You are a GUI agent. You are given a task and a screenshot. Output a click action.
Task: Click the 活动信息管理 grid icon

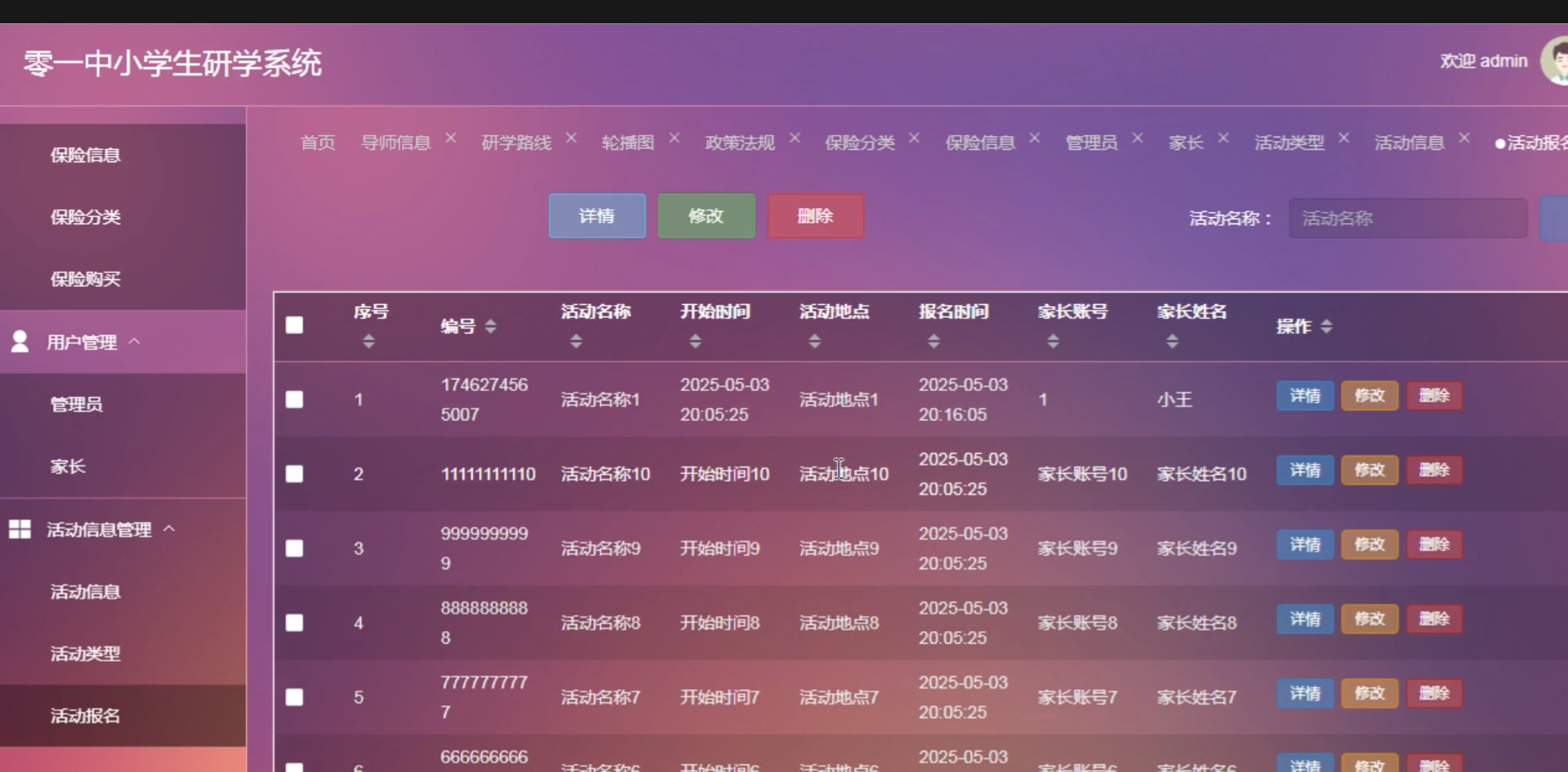20,529
